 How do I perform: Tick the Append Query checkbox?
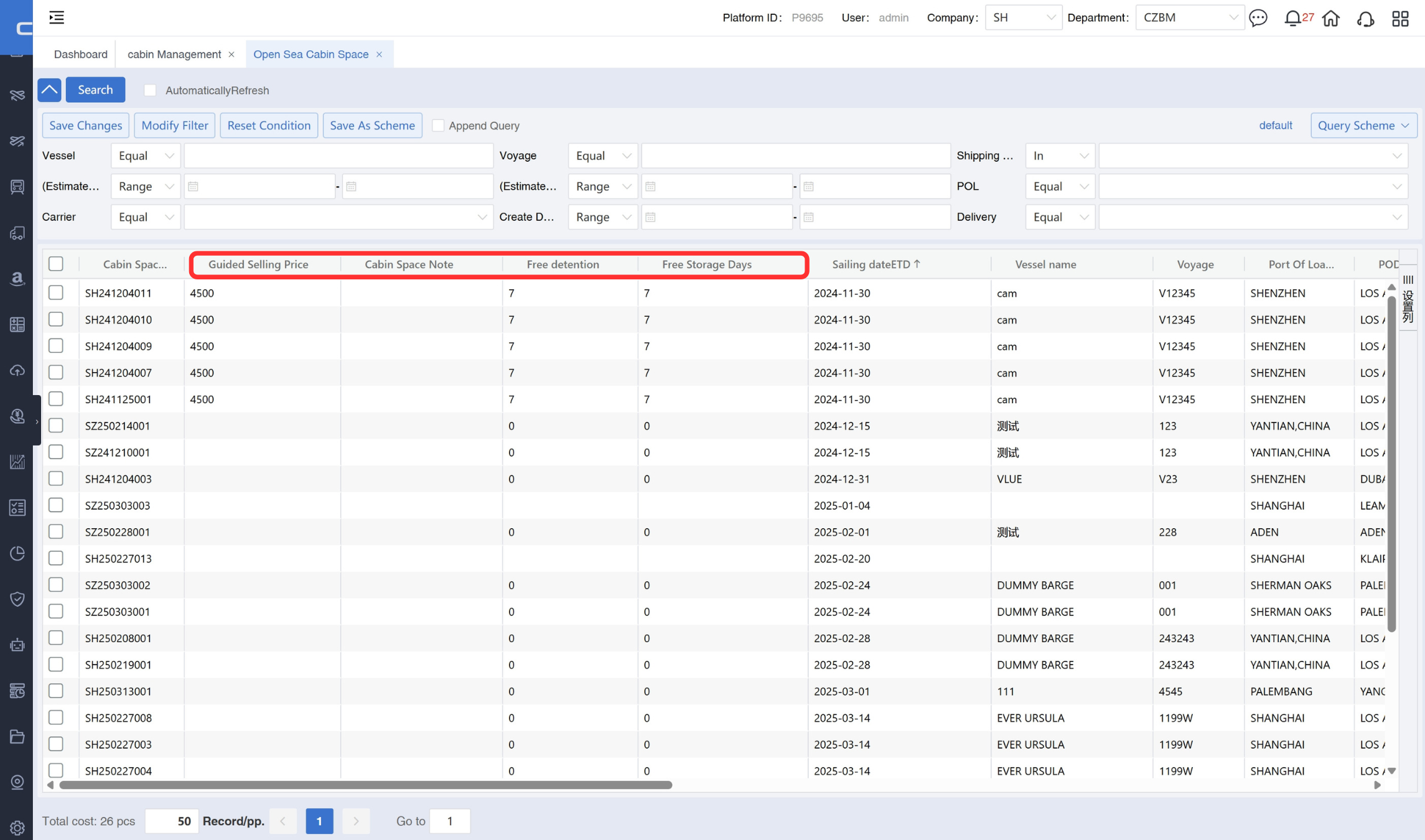(438, 126)
